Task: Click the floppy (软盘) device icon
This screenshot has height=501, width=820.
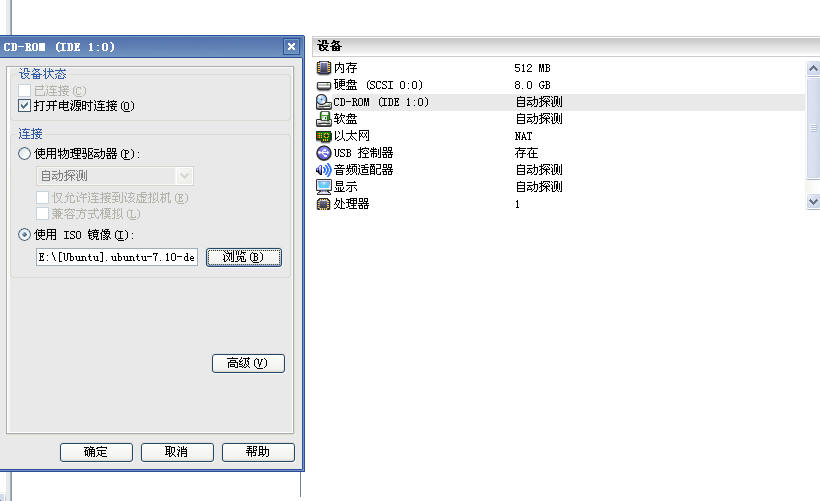Action: click(x=324, y=119)
